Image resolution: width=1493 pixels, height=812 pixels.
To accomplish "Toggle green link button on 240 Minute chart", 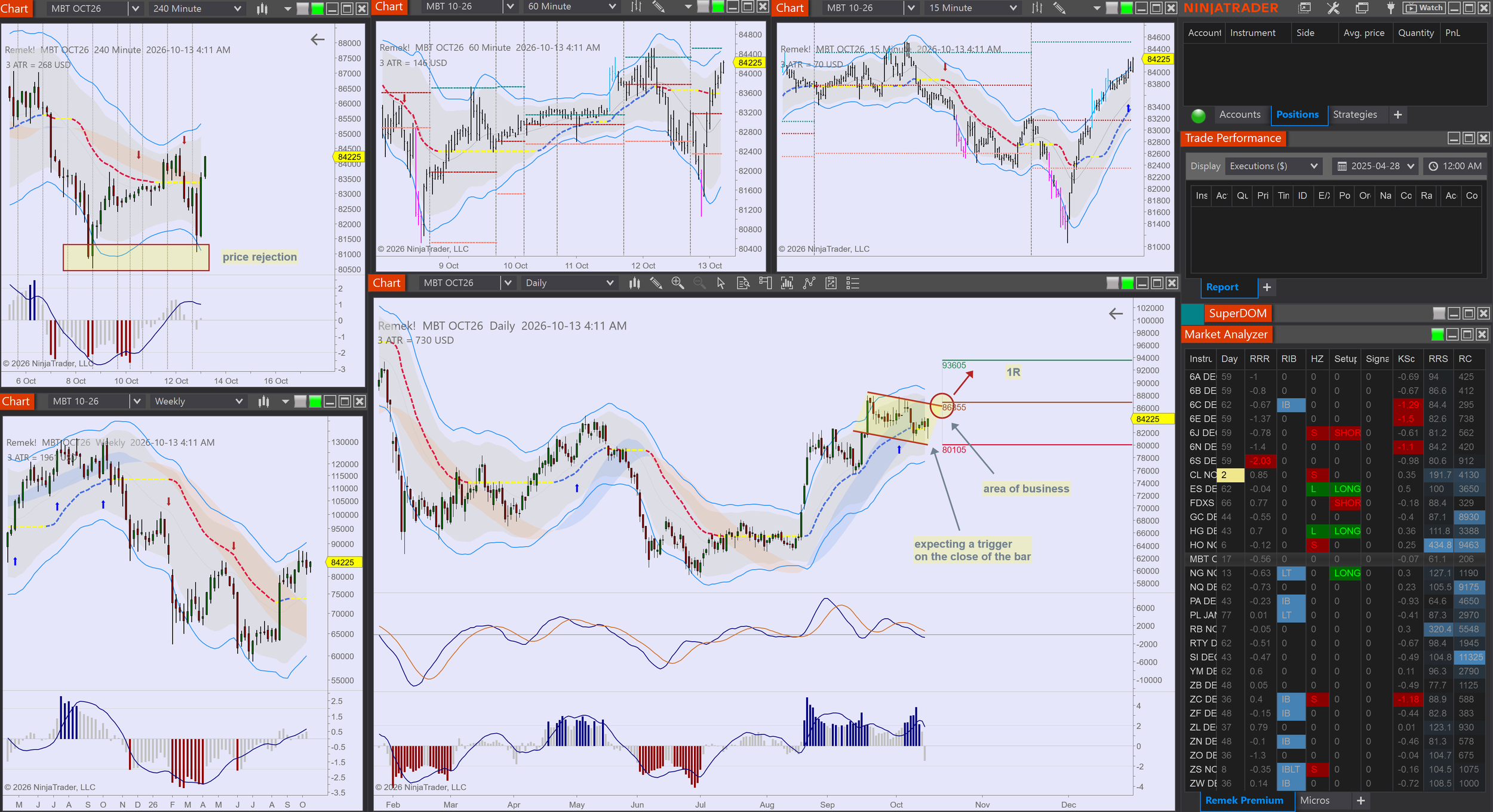I will pos(318,8).
